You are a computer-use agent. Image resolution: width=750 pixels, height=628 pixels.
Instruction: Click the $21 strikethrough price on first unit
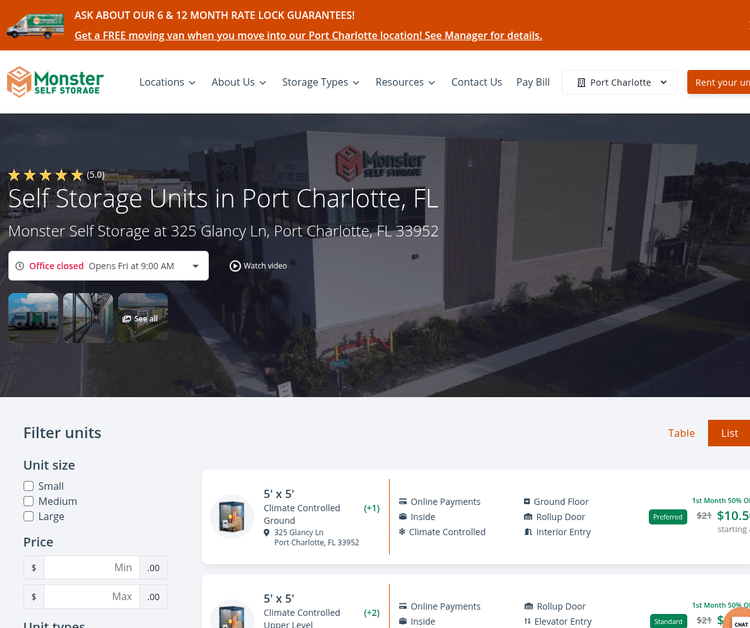point(704,516)
